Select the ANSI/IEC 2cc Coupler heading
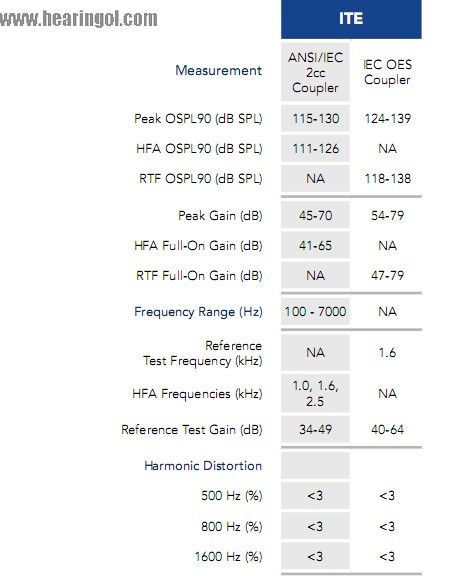The height and width of the screenshot is (576, 469). coord(315,72)
